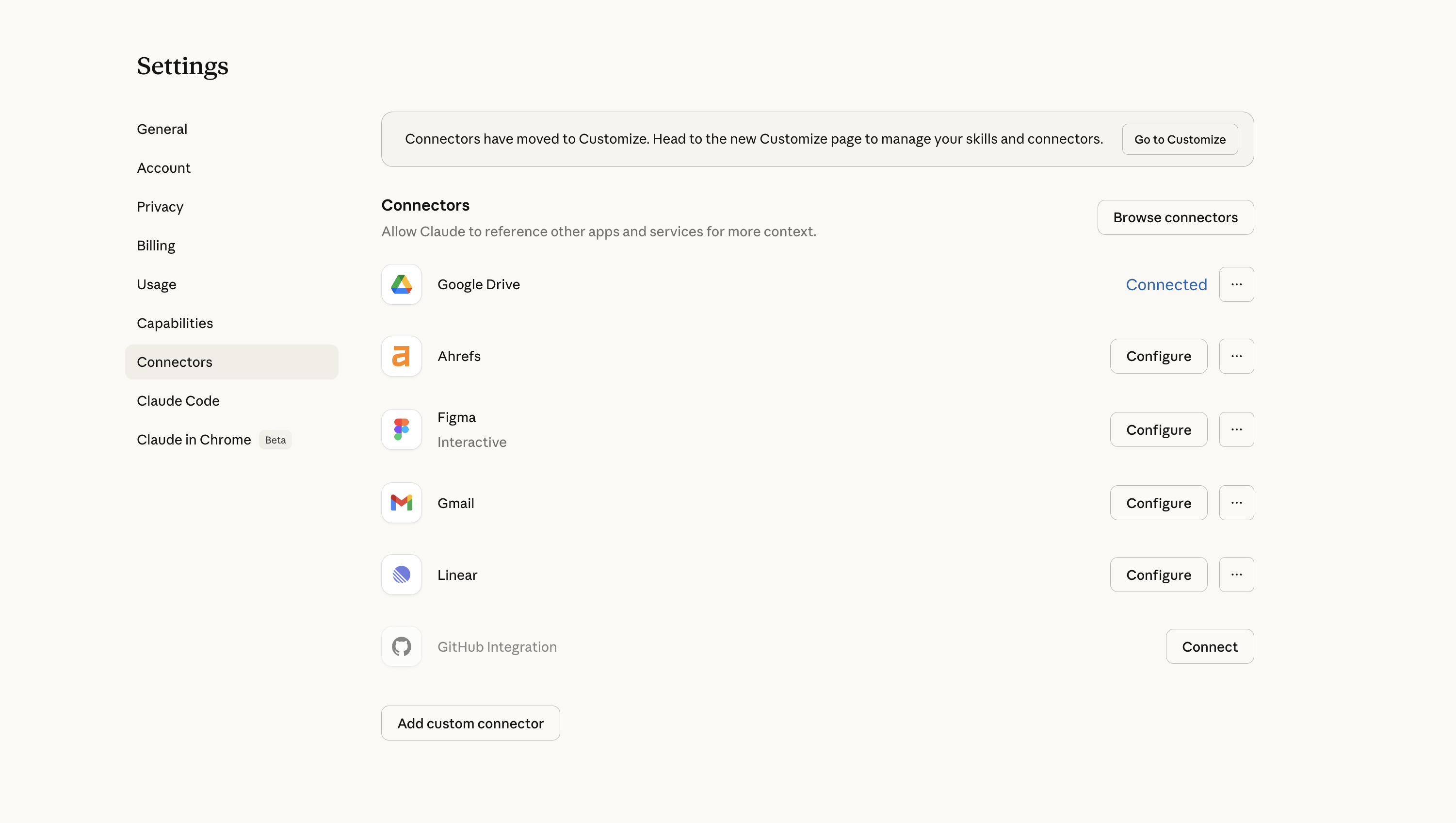Open the more options menu for Google Drive
The height and width of the screenshot is (823, 1456).
[x=1236, y=284]
